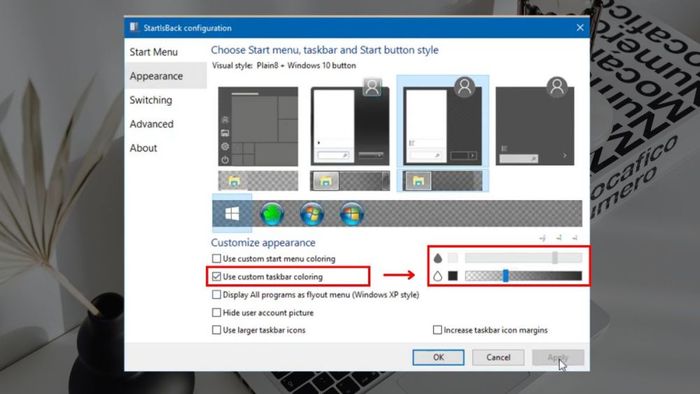Image resolution: width=700 pixels, height=394 pixels.
Task: Click the outlined droplet taskbar color icon
Action: 438,276
